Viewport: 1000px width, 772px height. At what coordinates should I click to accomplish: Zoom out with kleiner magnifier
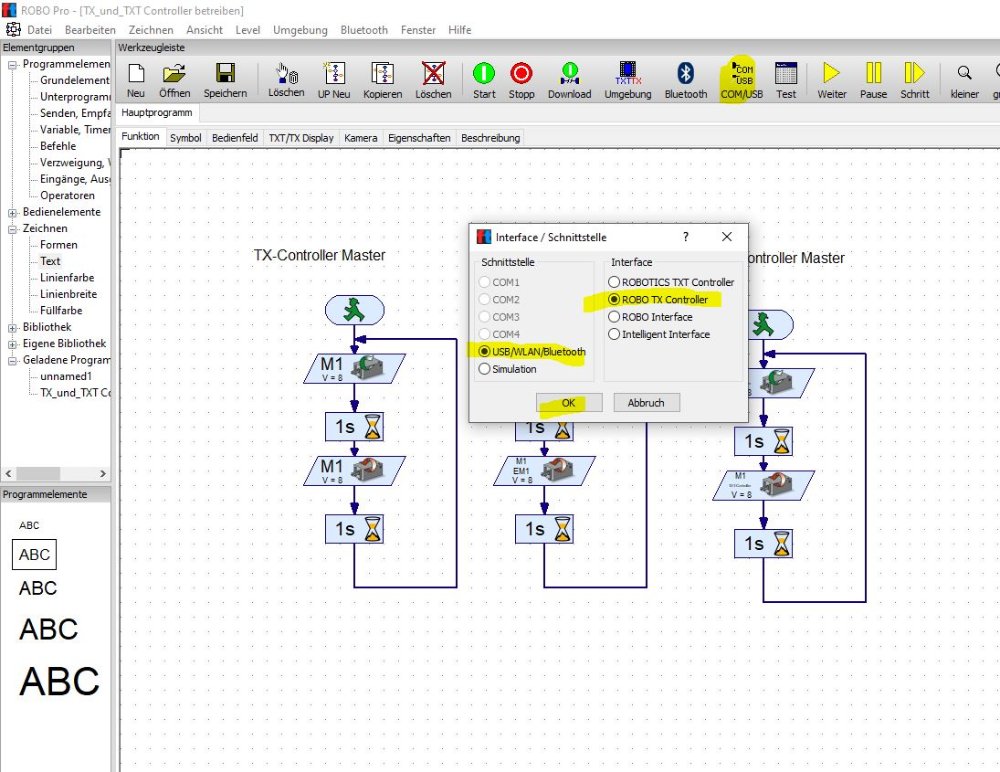click(964, 80)
